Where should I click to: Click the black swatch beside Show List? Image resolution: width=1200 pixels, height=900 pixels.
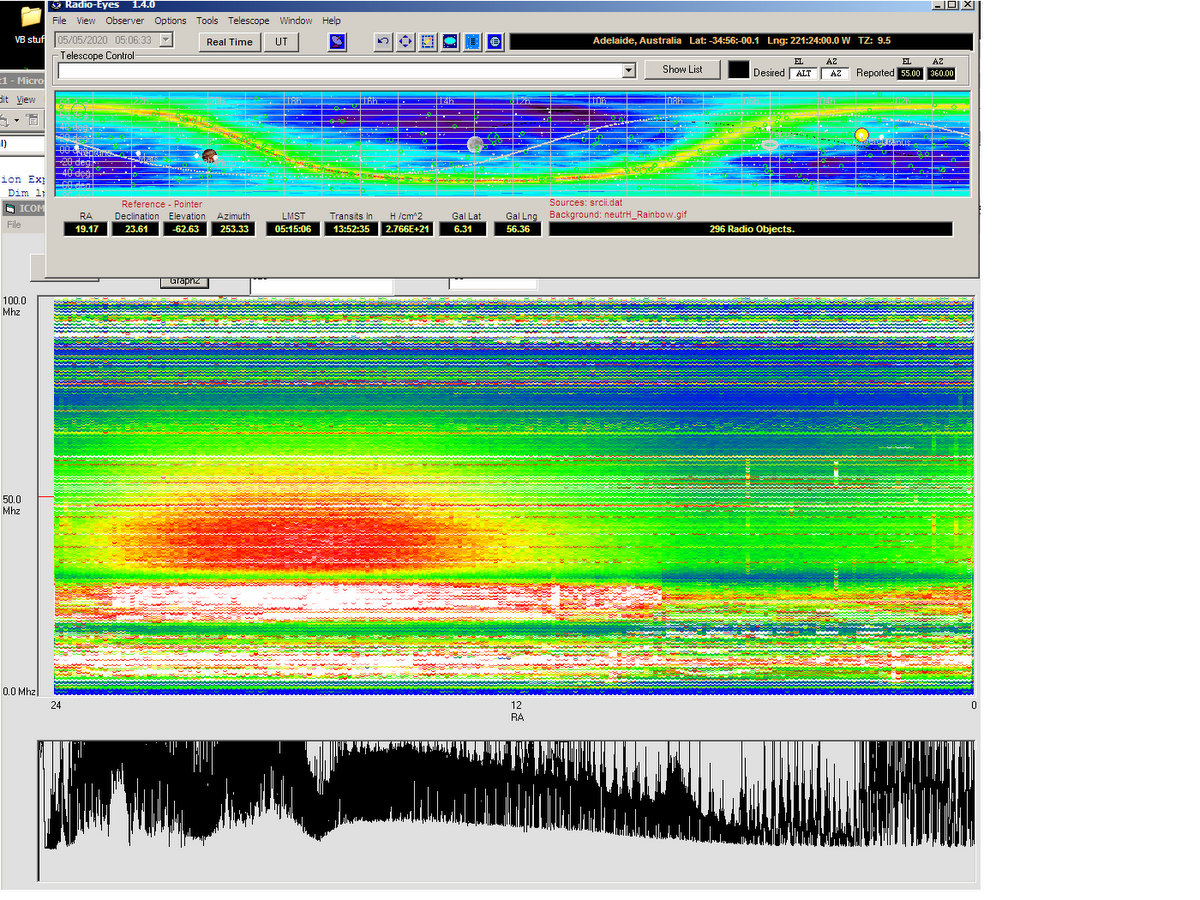coord(738,70)
